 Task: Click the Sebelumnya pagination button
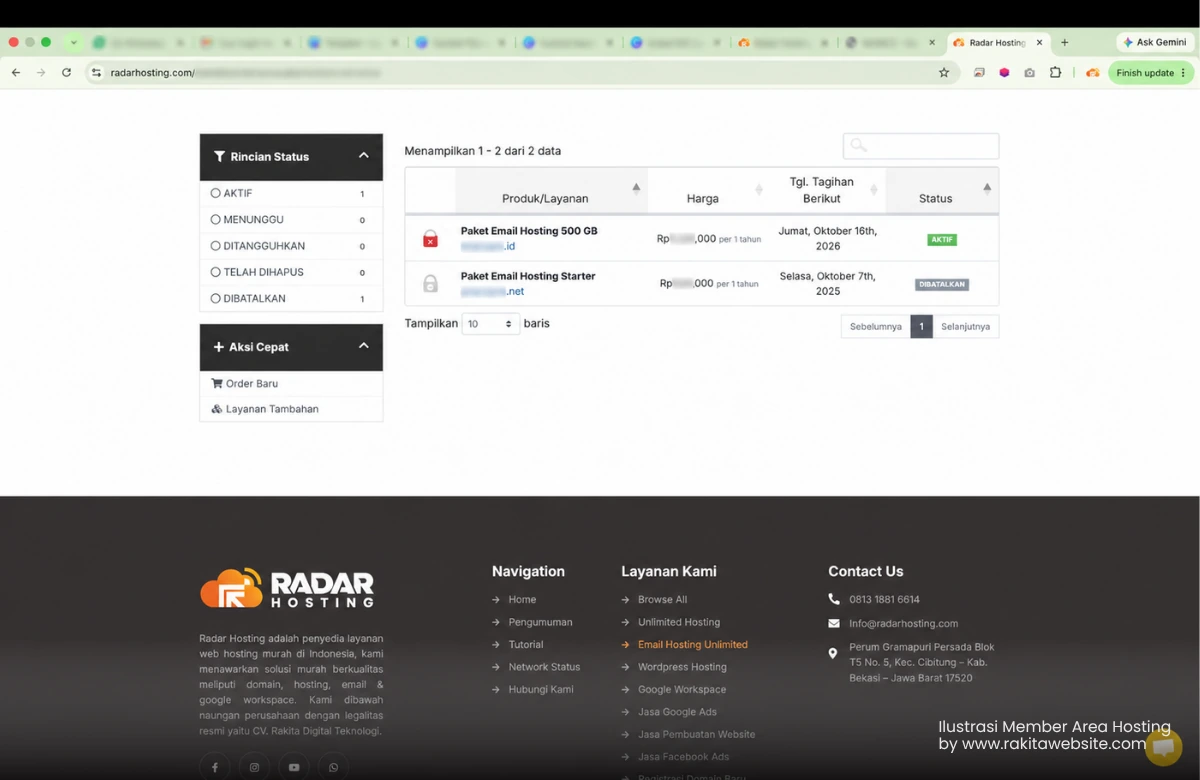[x=876, y=326]
